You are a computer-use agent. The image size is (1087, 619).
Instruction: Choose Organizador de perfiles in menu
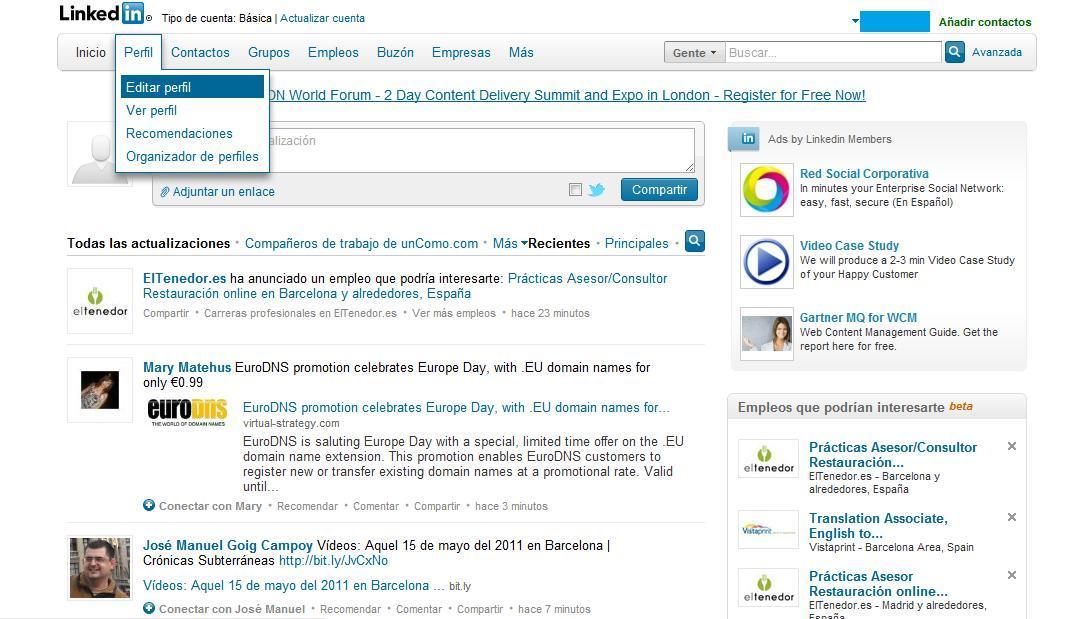pos(192,156)
